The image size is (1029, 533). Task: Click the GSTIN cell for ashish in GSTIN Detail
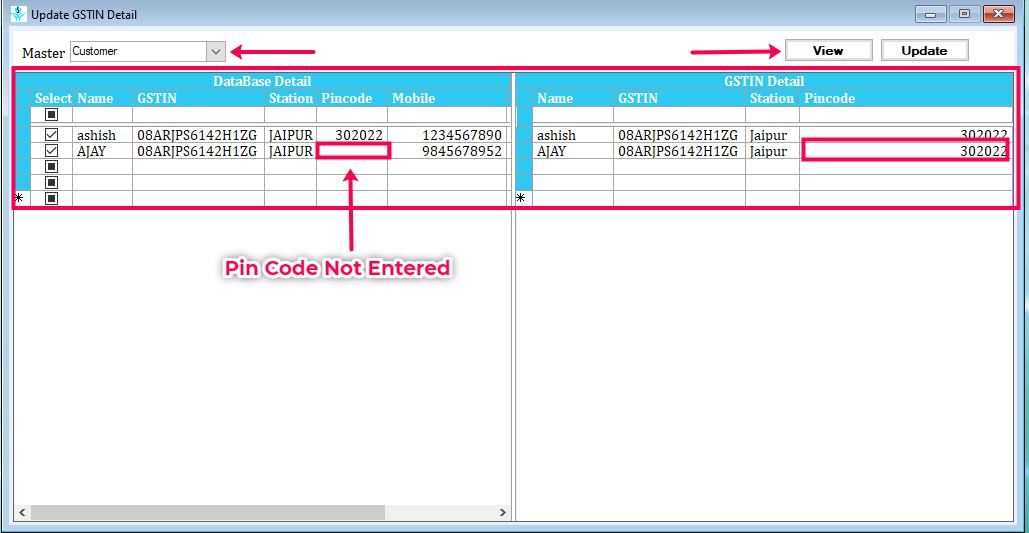tap(680, 135)
